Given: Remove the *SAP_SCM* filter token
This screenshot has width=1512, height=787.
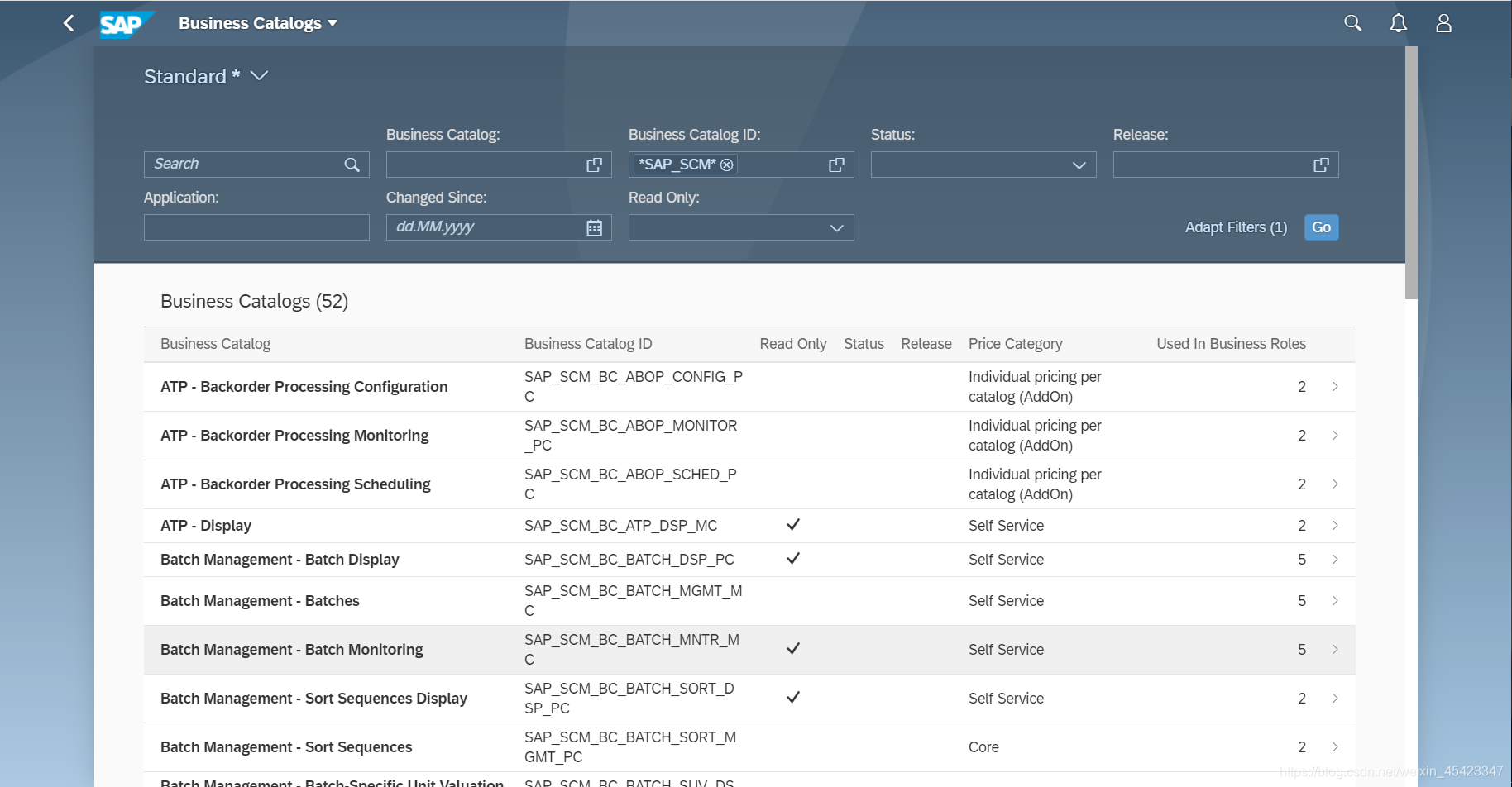Looking at the screenshot, I should pyautogui.click(x=727, y=165).
